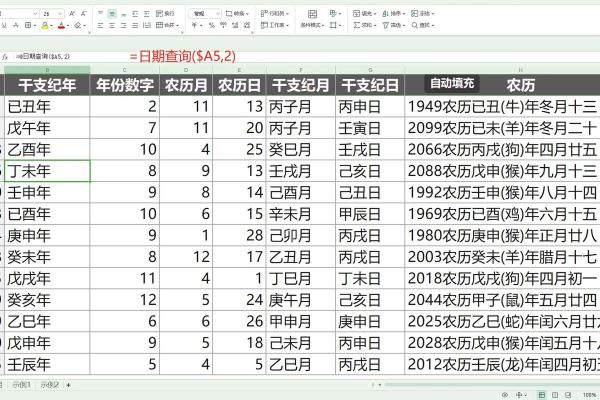Click the freeze panes (冻结) button

click(x=422, y=14)
